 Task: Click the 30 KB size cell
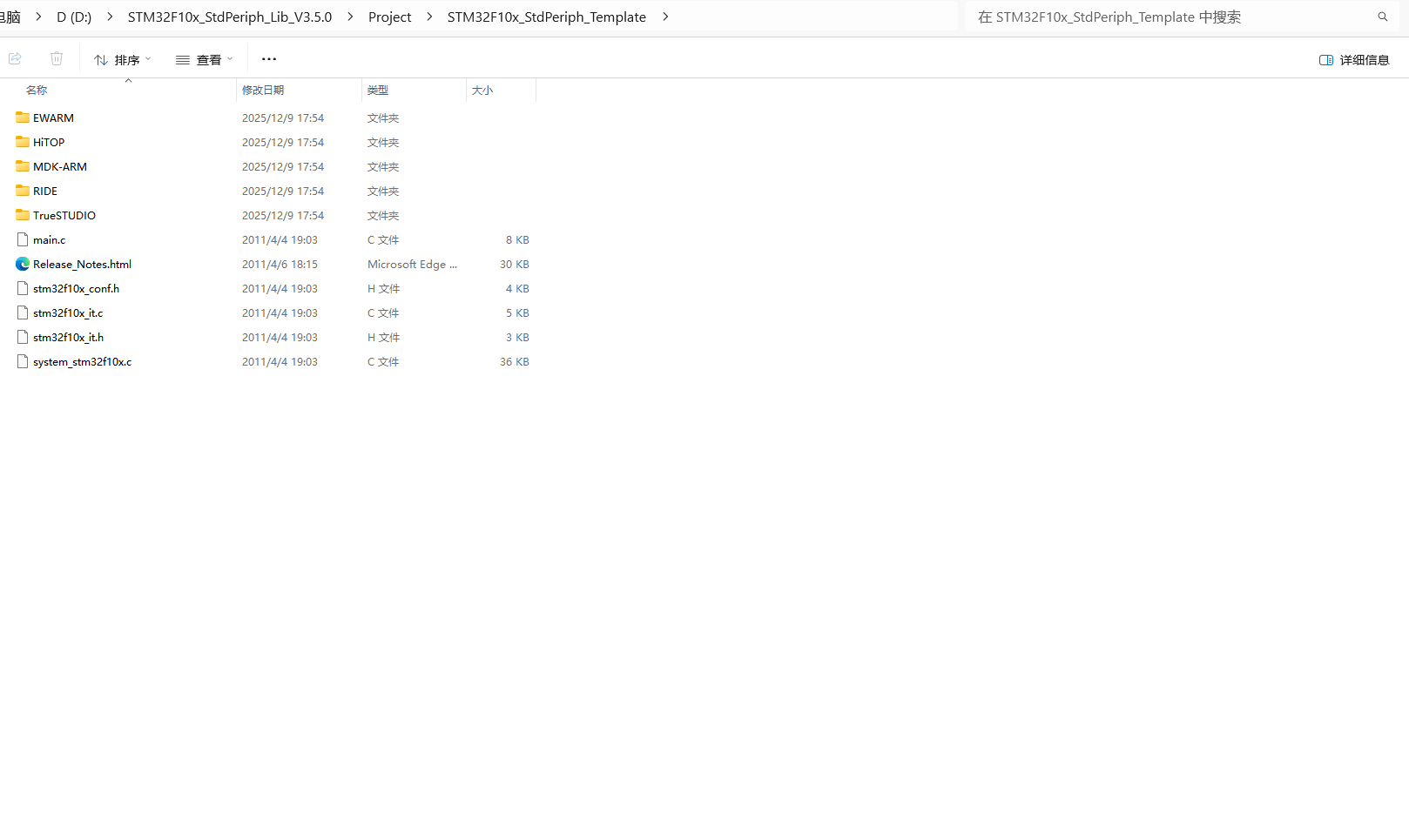[515, 264]
